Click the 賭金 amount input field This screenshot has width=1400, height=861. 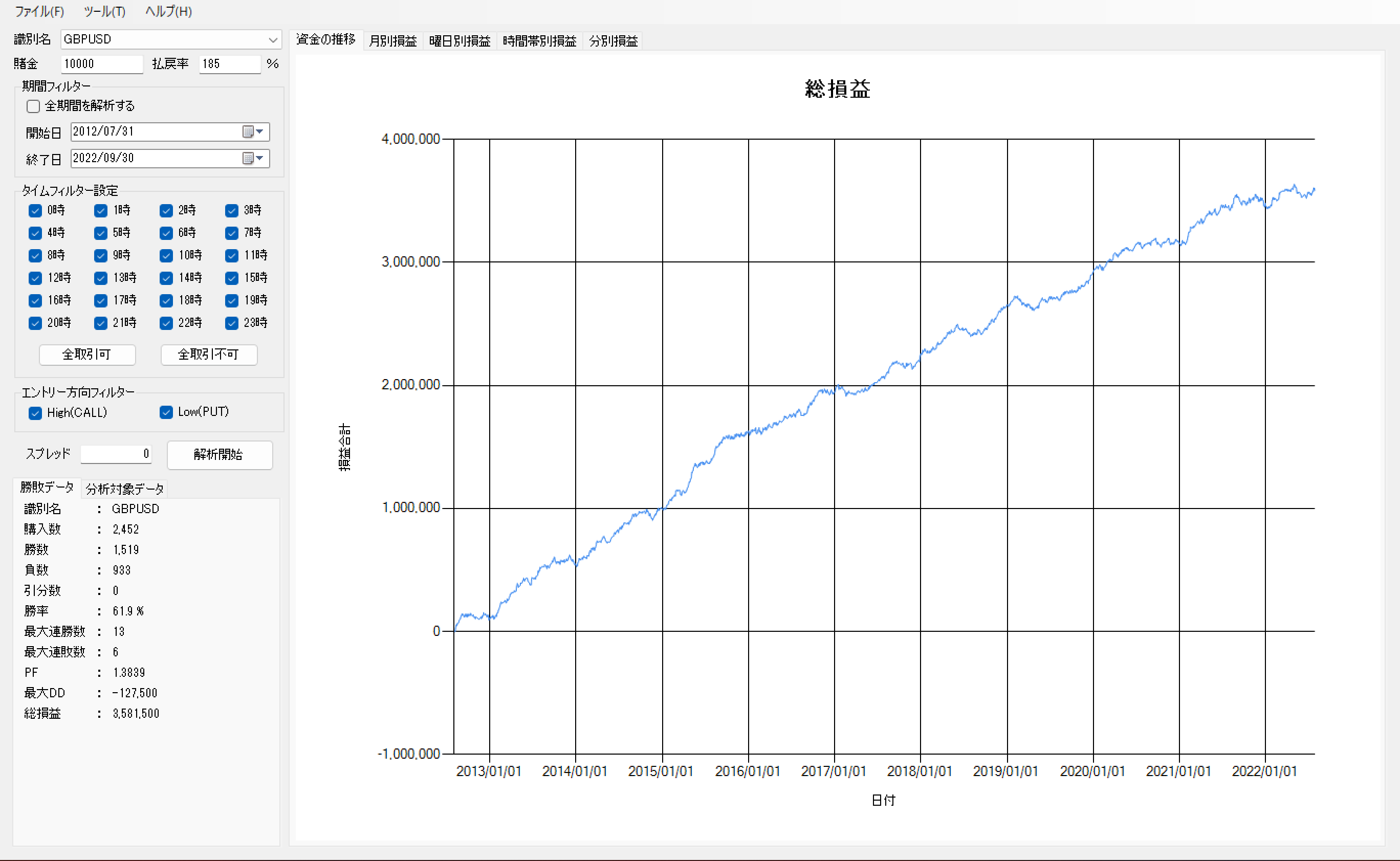pyautogui.click(x=101, y=64)
